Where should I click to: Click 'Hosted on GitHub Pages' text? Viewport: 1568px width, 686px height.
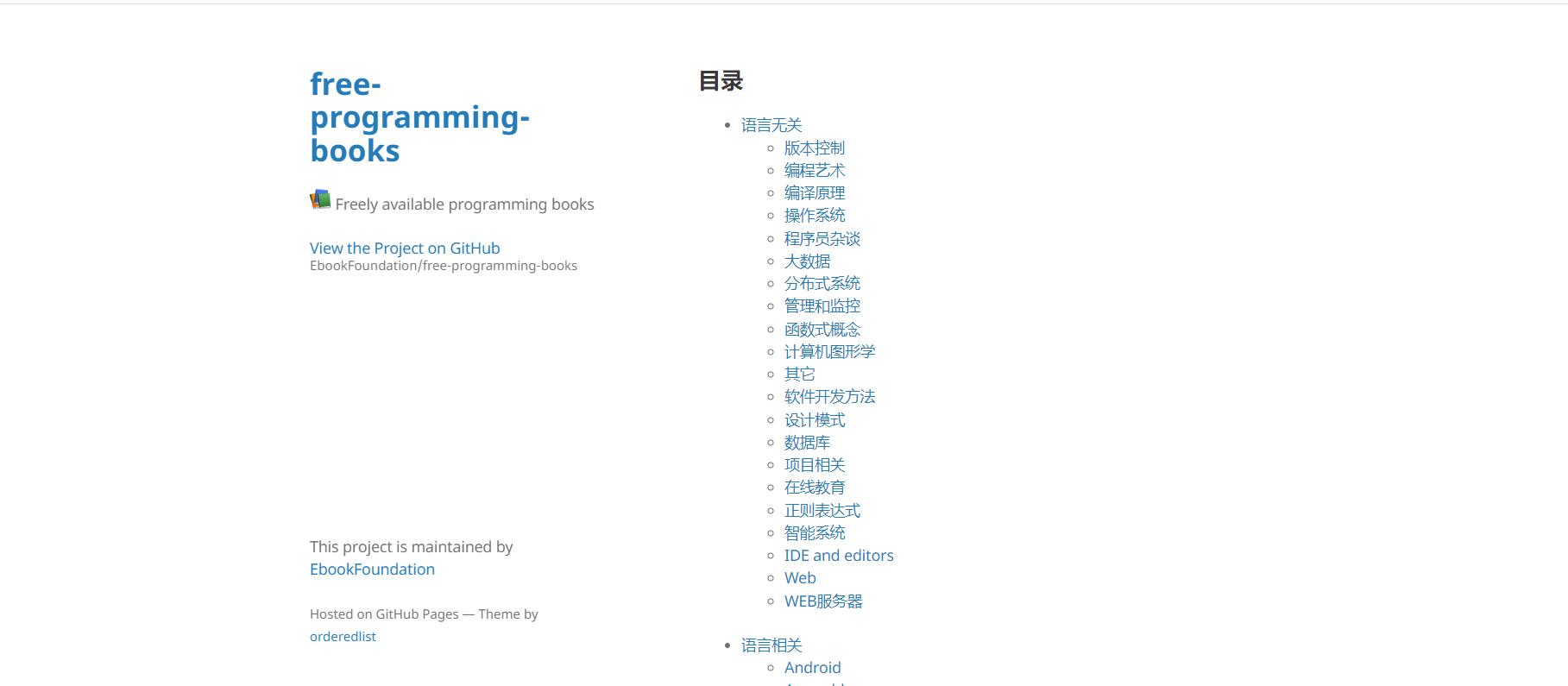pyautogui.click(x=384, y=614)
